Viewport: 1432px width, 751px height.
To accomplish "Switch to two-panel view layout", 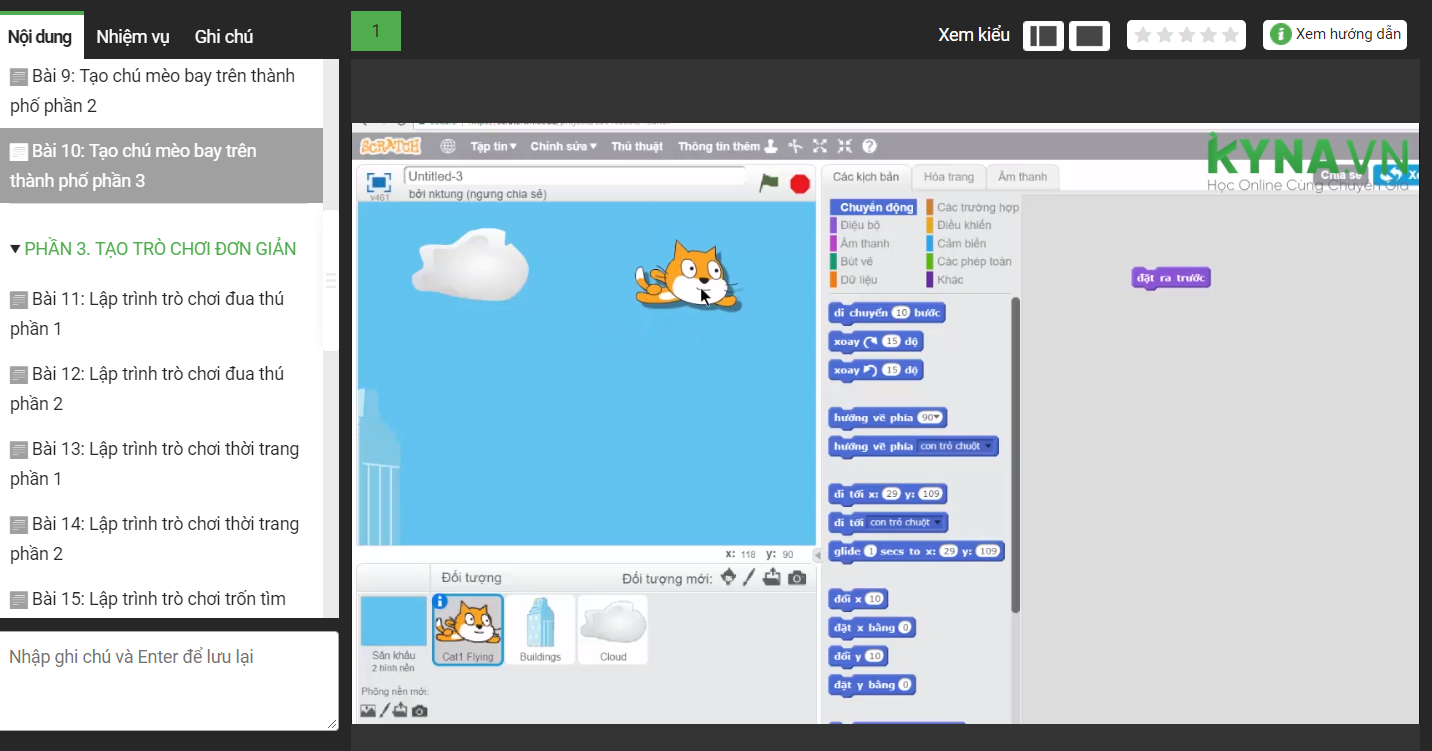I will click(x=1043, y=35).
